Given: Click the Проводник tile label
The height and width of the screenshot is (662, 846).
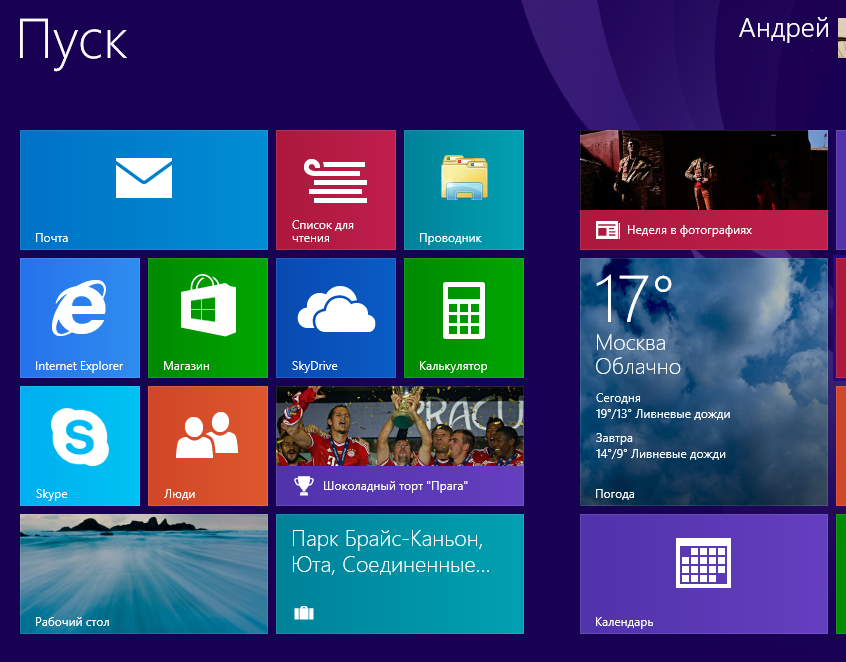Looking at the screenshot, I should pyautogui.click(x=451, y=238).
